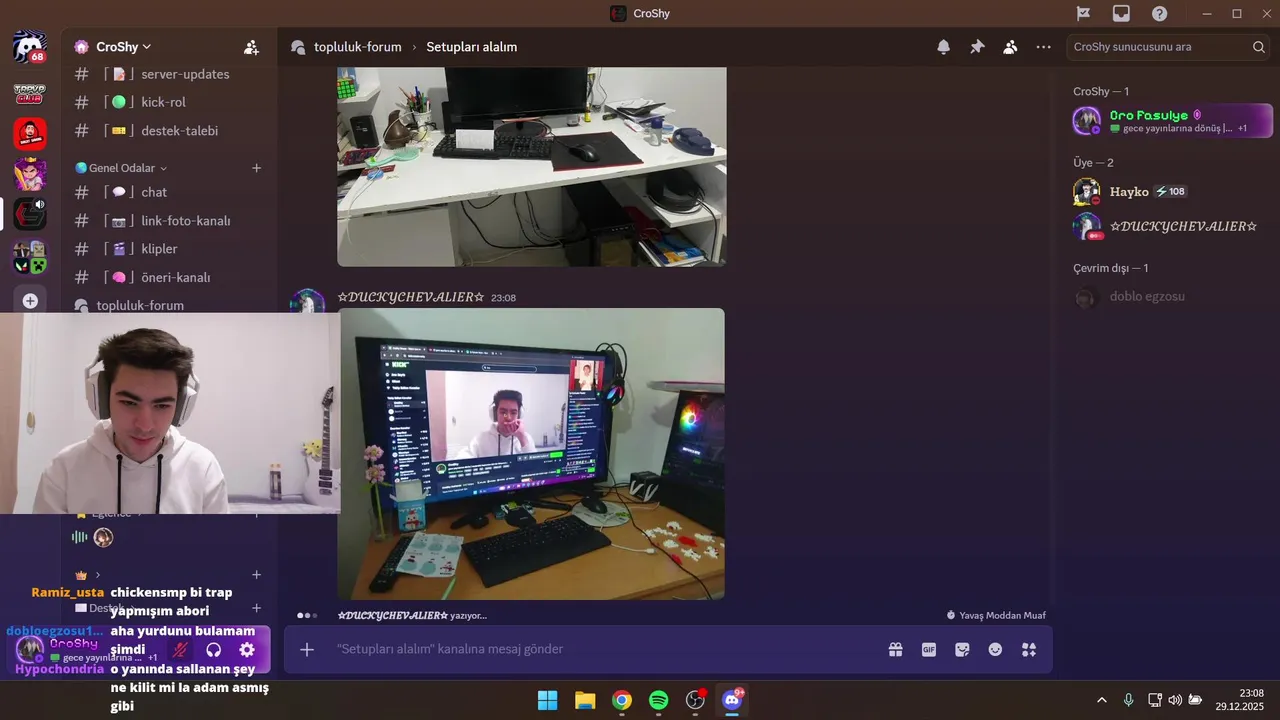
Task: Add a new server with plus button
Action: [30, 301]
